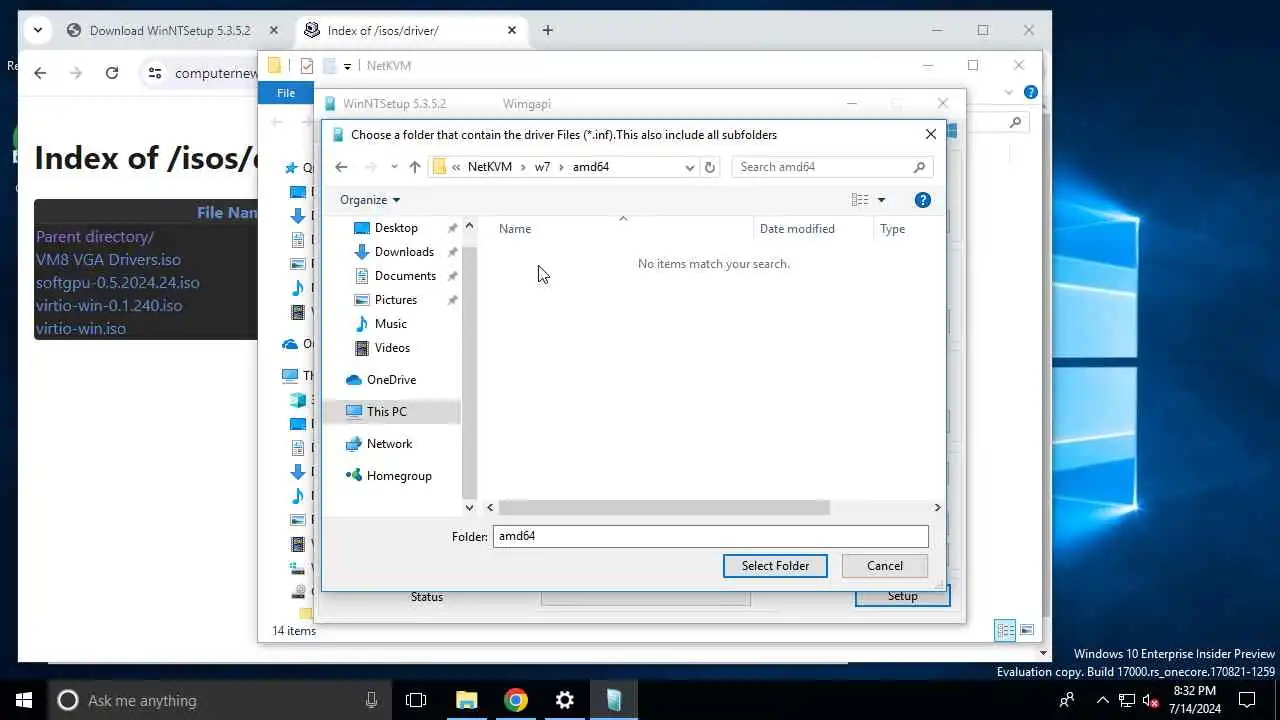1280x720 pixels.
Task: Open Parent directory/ link
Action: pos(95,237)
